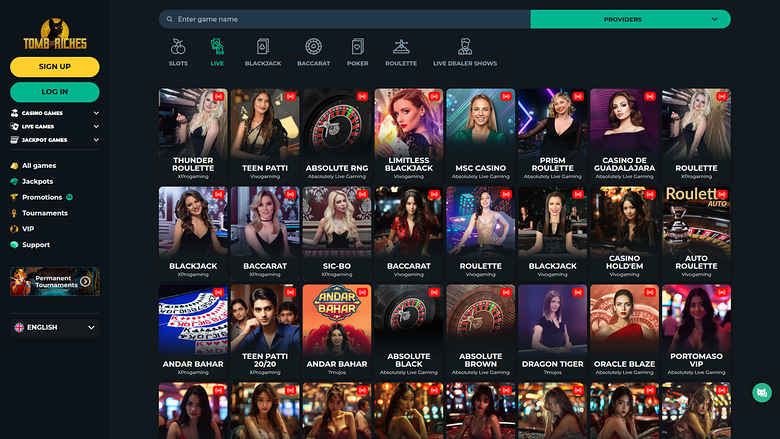
Task: Open Tournaments page
Action: click(x=45, y=213)
